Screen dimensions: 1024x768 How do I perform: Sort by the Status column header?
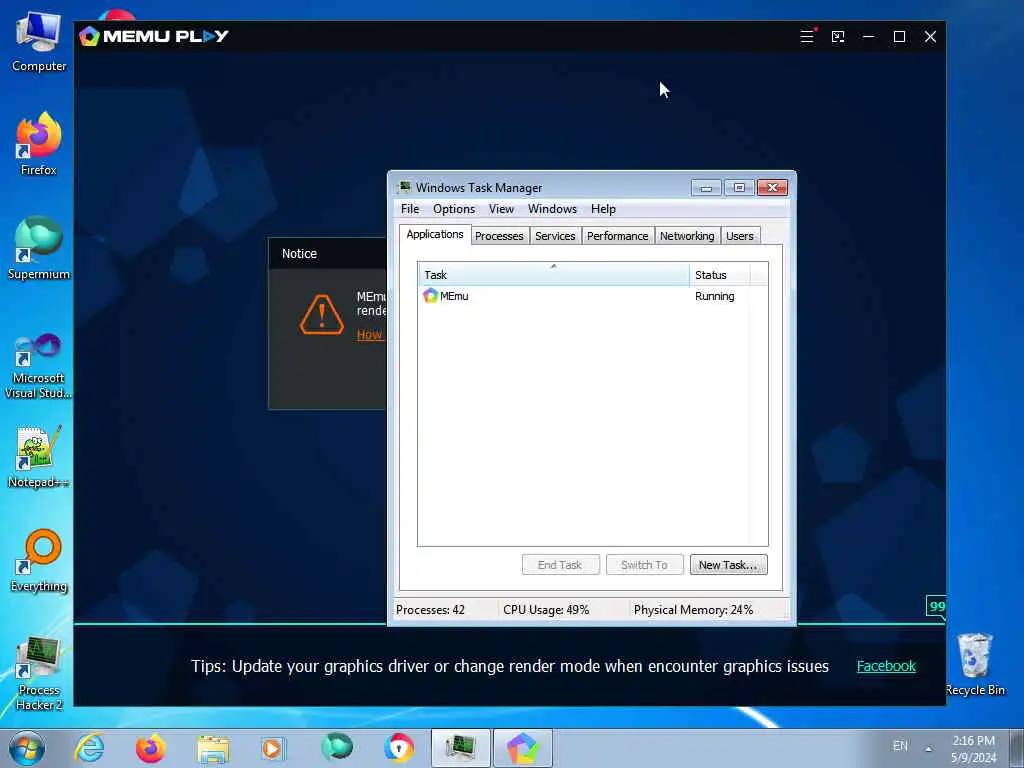(x=720, y=274)
